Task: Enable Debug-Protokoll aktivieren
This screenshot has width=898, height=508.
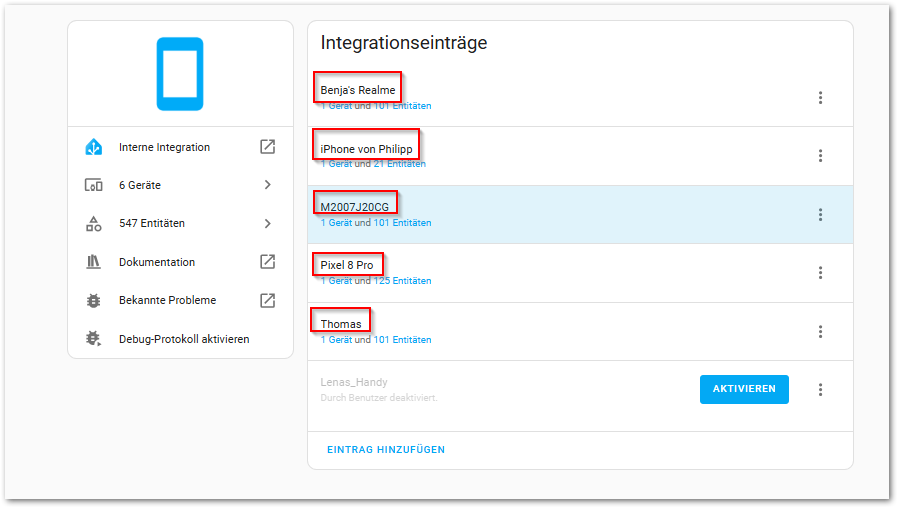Action: point(183,339)
